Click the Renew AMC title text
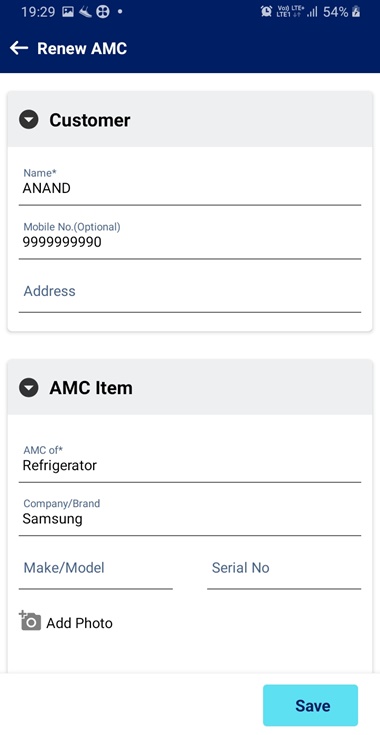 (82, 48)
